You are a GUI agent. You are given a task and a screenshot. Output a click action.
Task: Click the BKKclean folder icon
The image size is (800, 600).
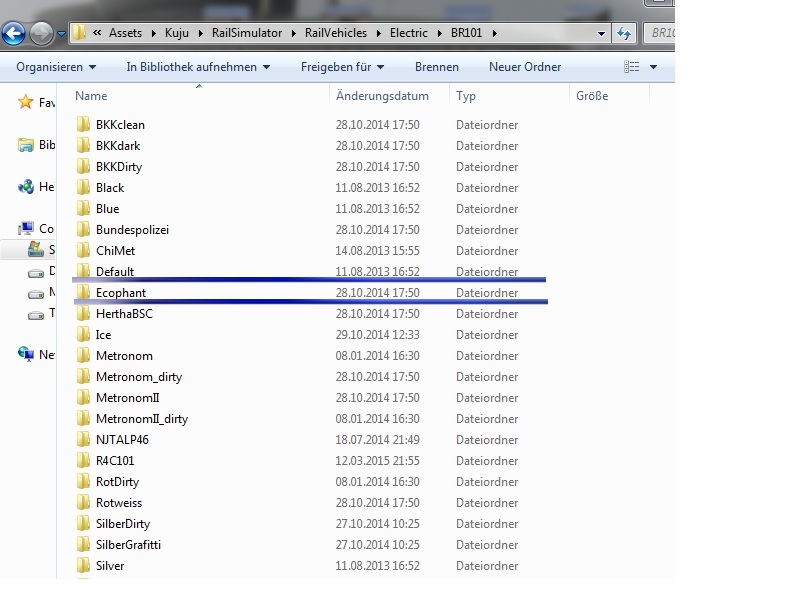pyautogui.click(x=83, y=124)
